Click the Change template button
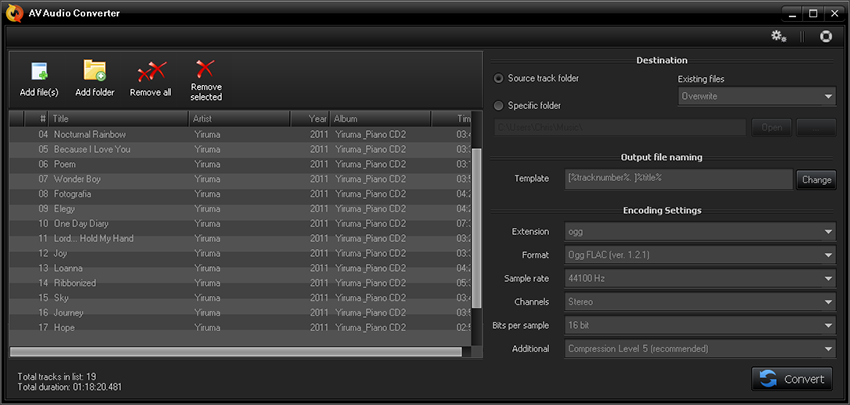 pyautogui.click(x=815, y=180)
